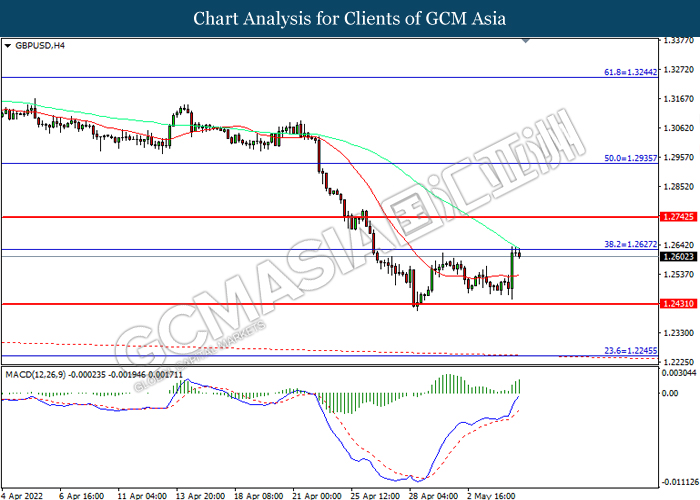700x500 pixels.
Task: Click the 1.32720 price axis value
Action: click(679, 70)
